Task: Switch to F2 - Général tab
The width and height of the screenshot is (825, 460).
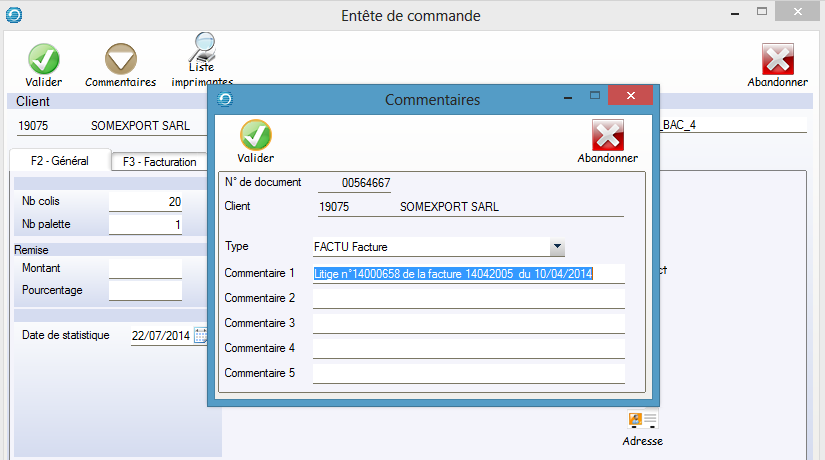Action: [x=58, y=161]
